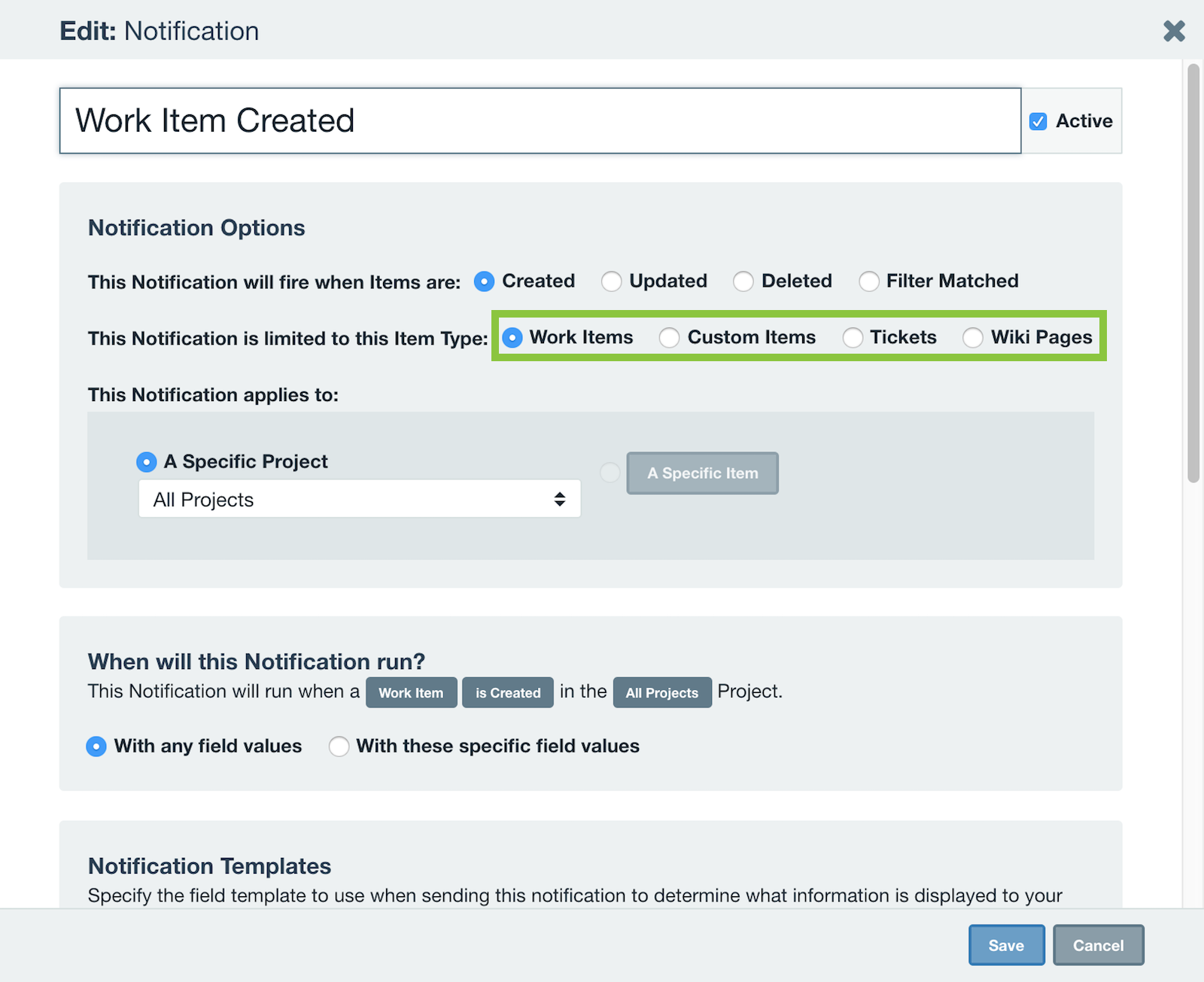Open the All Projects dropdown
1204x982 pixels.
point(359,498)
